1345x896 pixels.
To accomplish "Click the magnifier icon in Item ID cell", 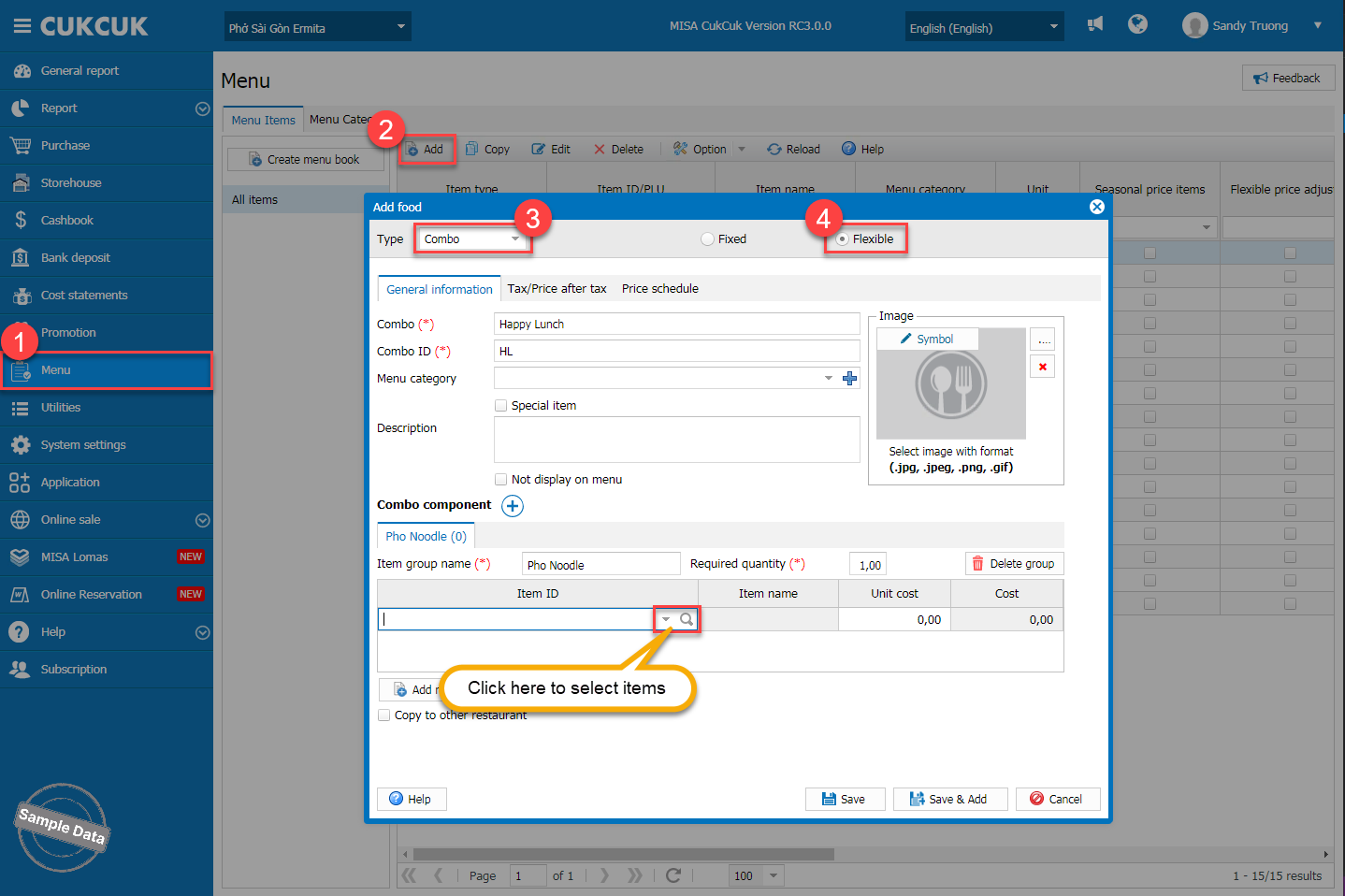I will pos(687,619).
